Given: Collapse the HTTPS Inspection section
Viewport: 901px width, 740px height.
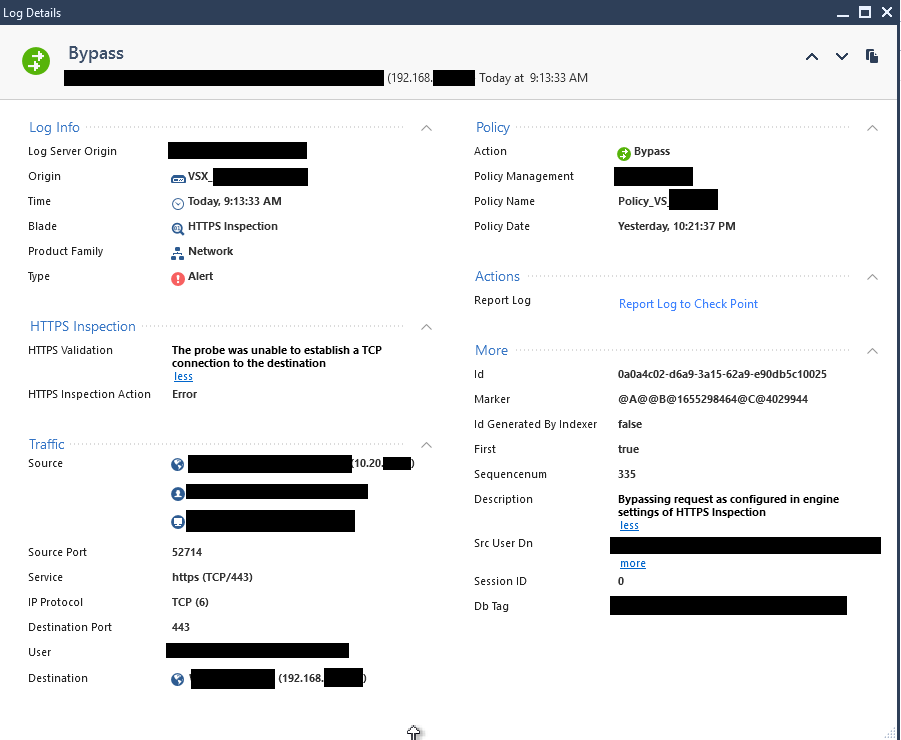Looking at the screenshot, I should pyautogui.click(x=426, y=327).
